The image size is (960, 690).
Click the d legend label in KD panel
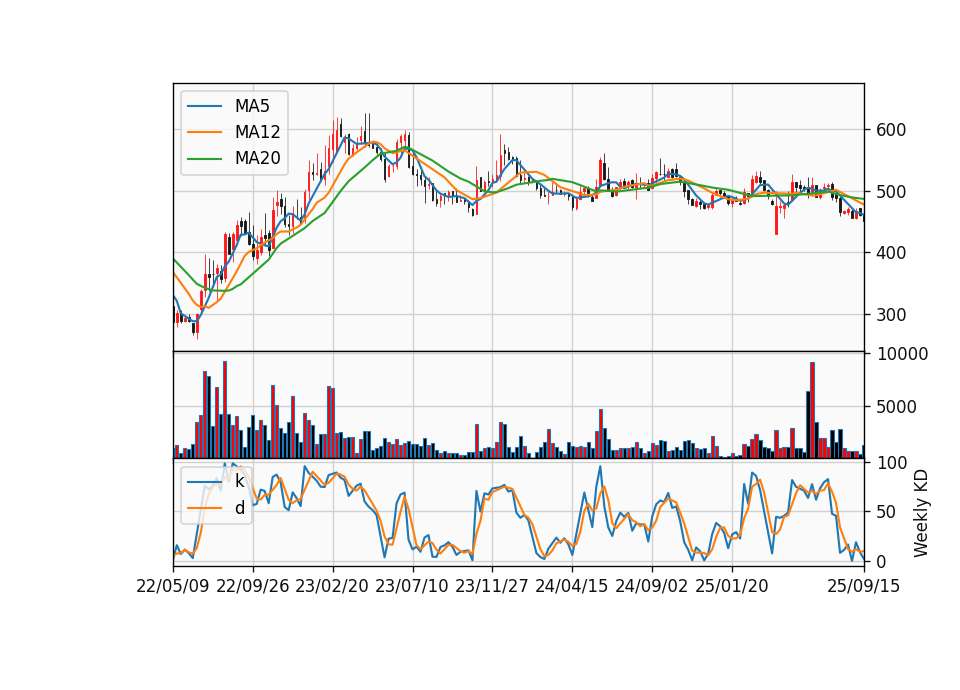(239, 508)
